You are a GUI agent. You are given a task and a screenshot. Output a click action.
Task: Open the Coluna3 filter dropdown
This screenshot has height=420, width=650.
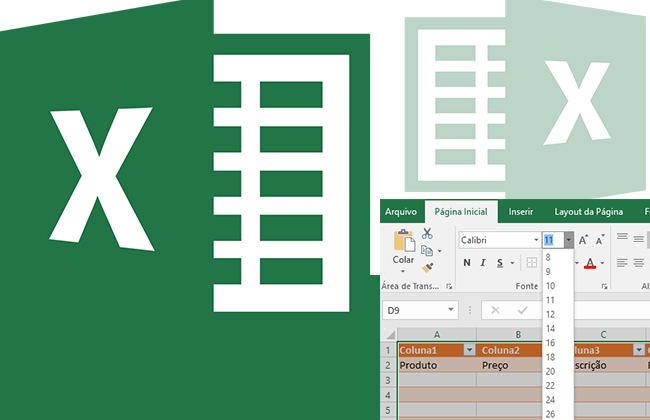[x=638, y=350]
